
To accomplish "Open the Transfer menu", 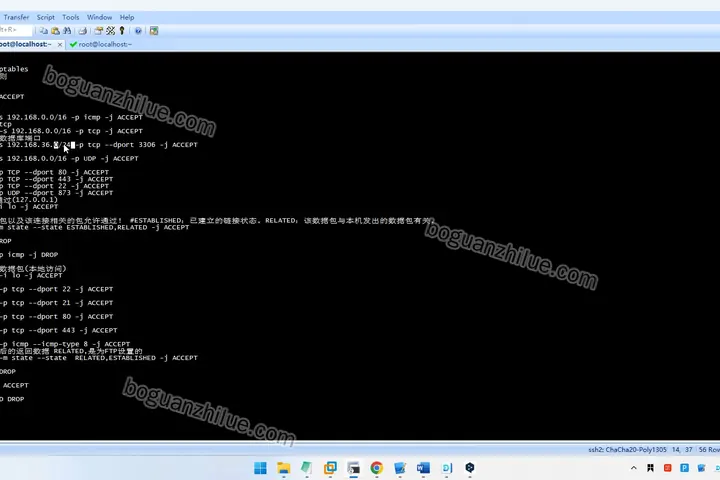I will (x=16, y=17).
